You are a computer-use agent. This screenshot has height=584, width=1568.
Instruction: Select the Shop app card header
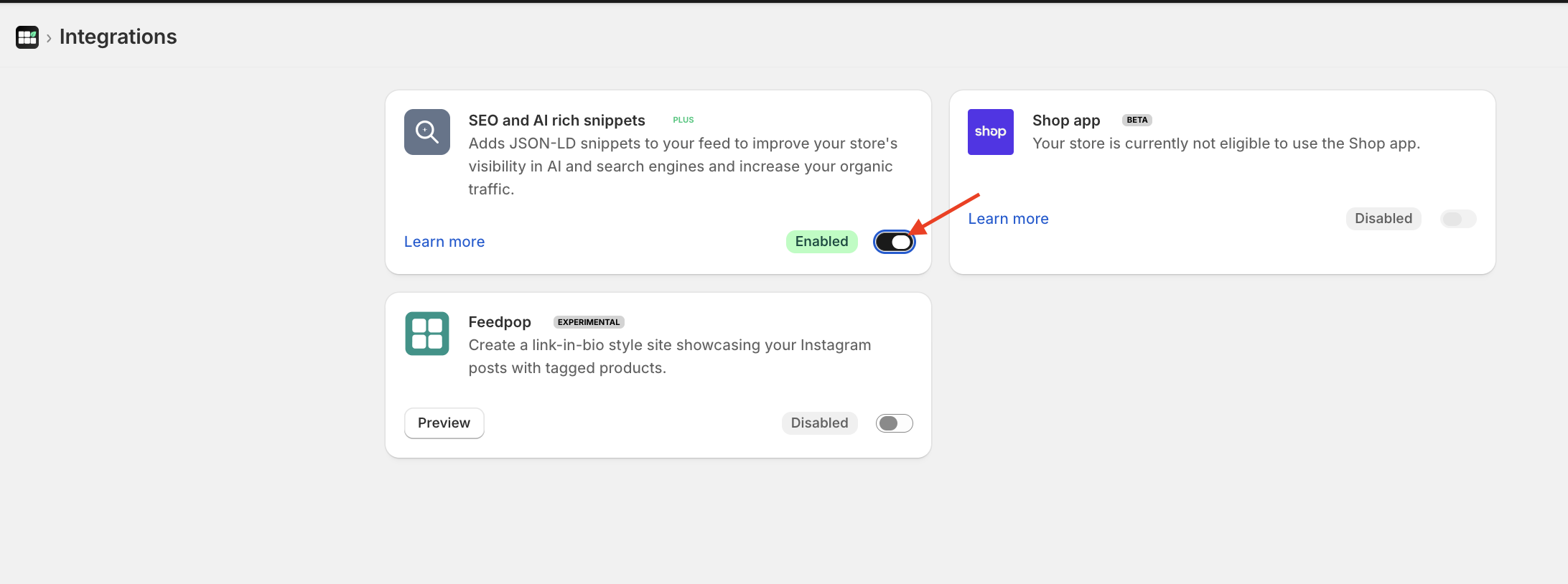click(x=1066, y=120)
